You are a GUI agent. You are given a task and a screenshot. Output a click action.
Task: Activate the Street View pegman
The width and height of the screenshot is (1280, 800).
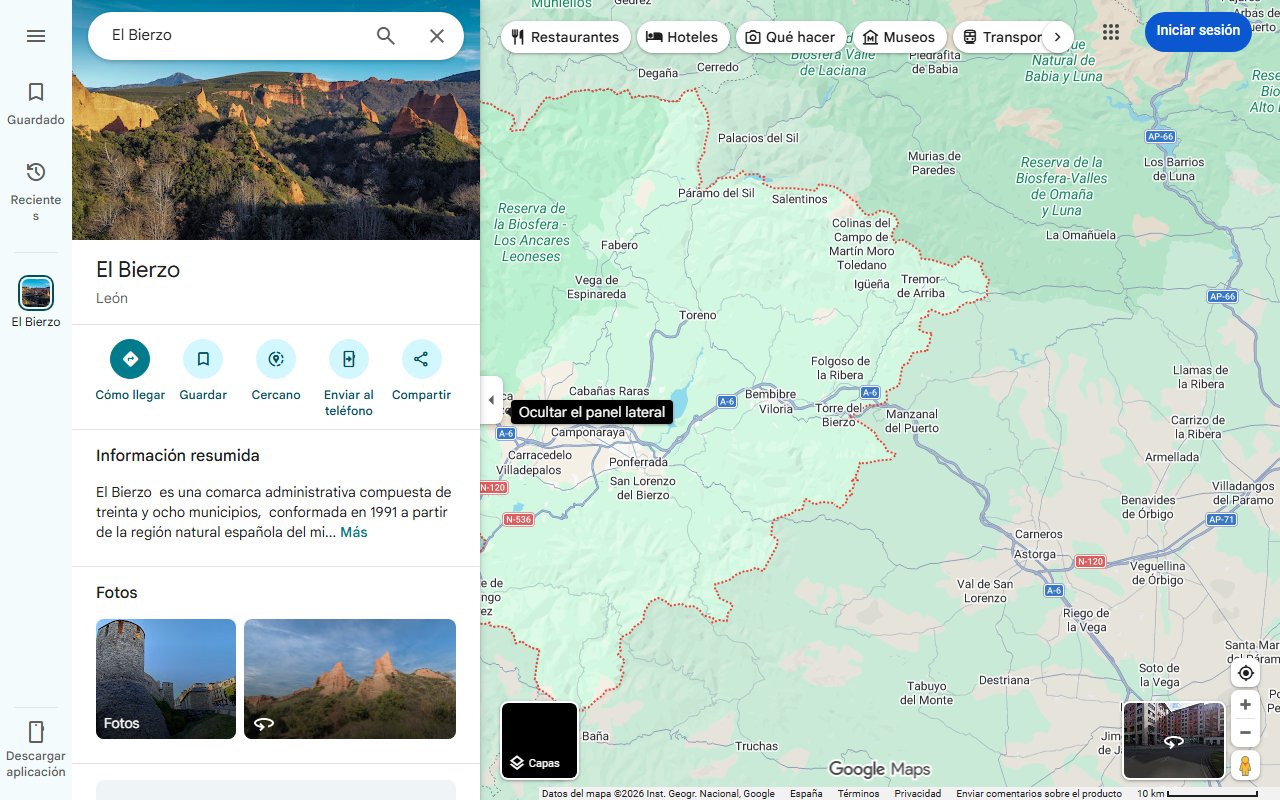tap(1244, 764)
